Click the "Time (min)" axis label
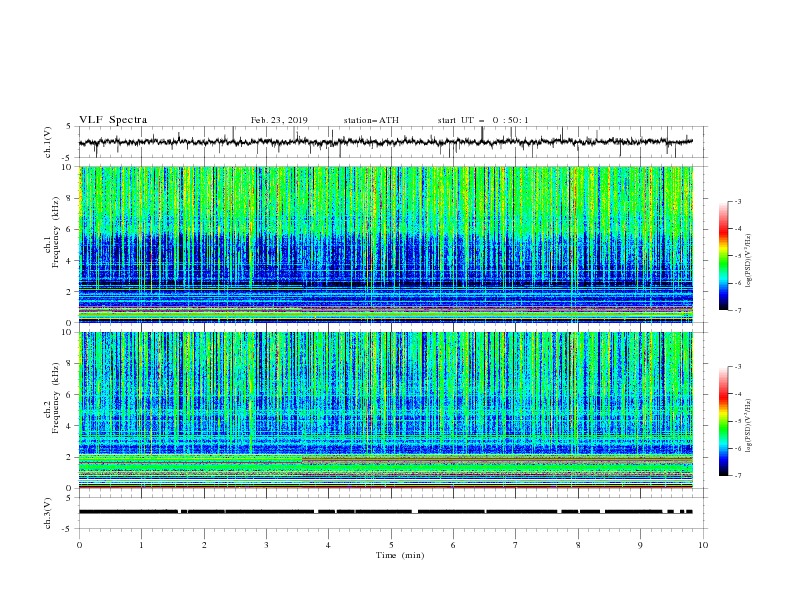Viewport: 792px width, 612px height. click(x=400, y=555)
